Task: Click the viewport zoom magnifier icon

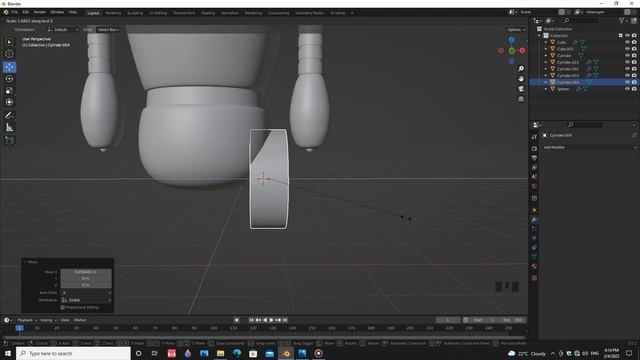Action: (521, 69)
